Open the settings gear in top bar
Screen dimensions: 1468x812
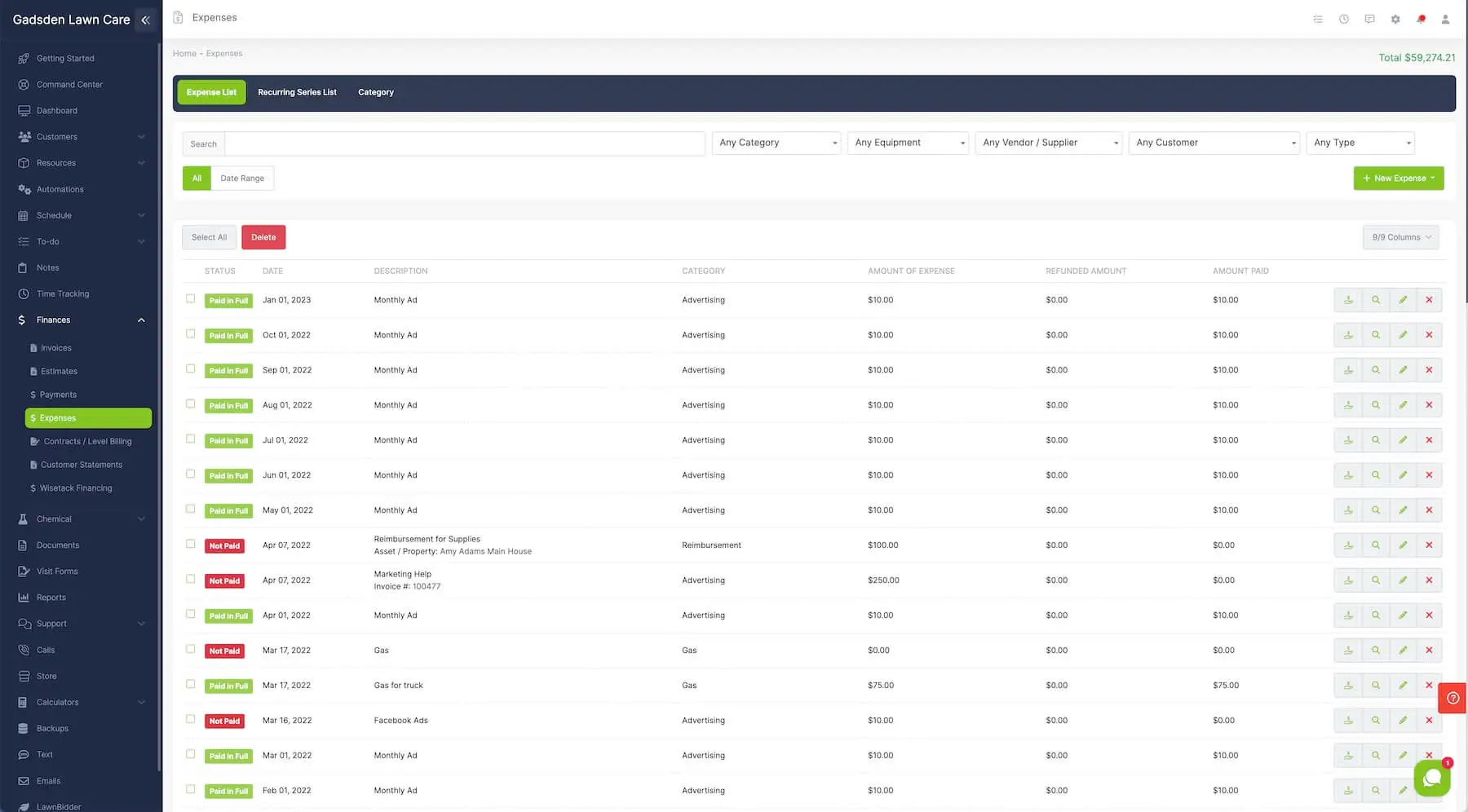click(x=1395, y=19)
